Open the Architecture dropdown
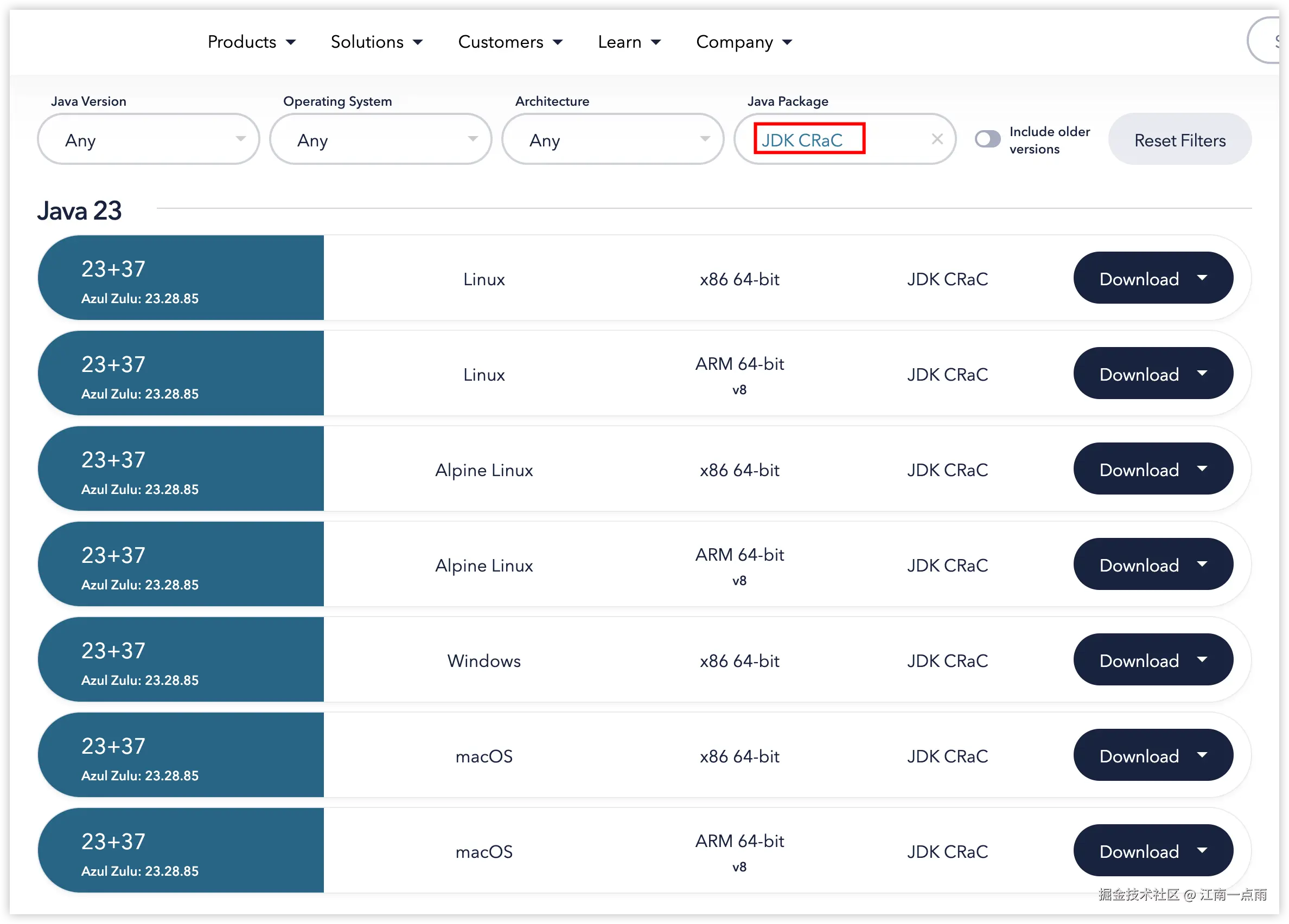 pos(612,140)
